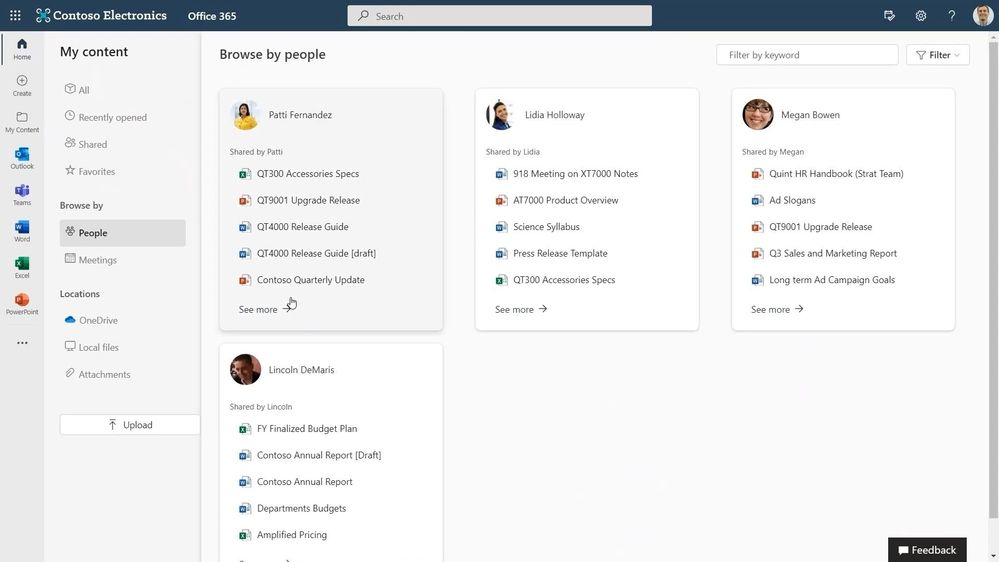This screenshot has height=562, width=999.
Task: Select Recently opened
Action: tap(106, 117)
